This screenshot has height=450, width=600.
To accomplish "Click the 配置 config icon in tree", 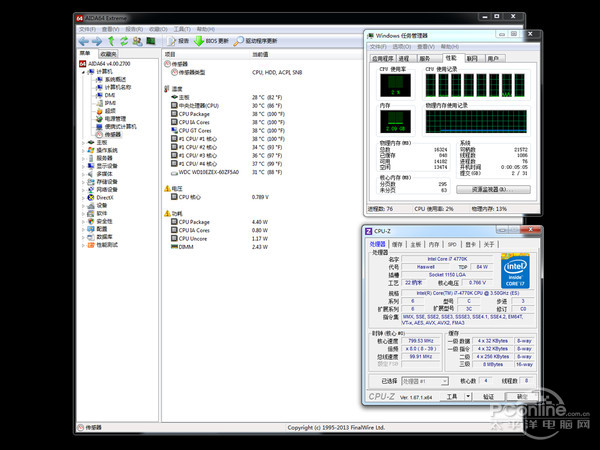I will pos(91,229).
